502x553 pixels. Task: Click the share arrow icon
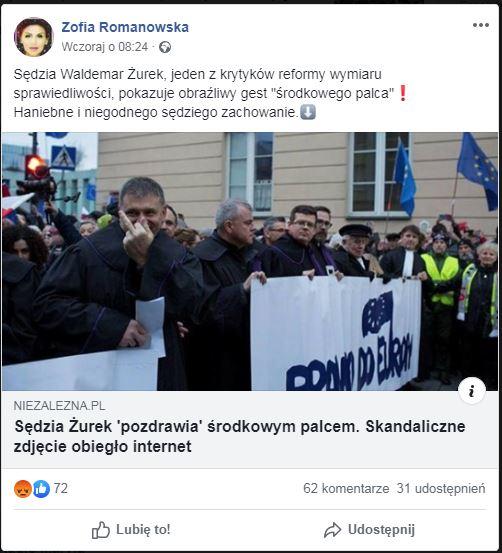tap(333, 530)
